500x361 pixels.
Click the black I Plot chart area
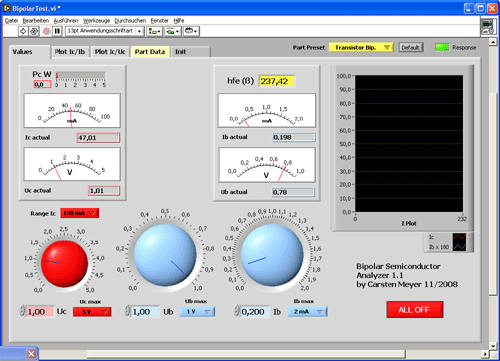pos(409,144)
